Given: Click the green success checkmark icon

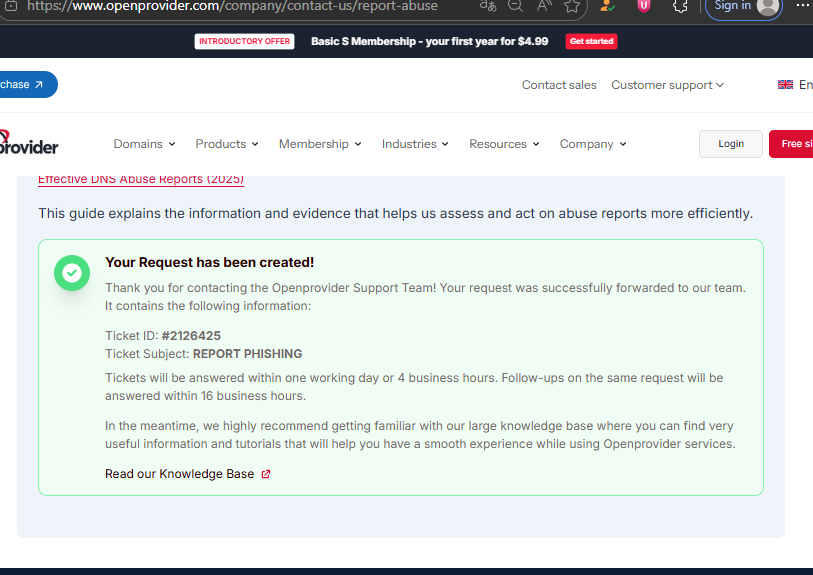Looking at the screenshot, I should [x=72, y=273].
